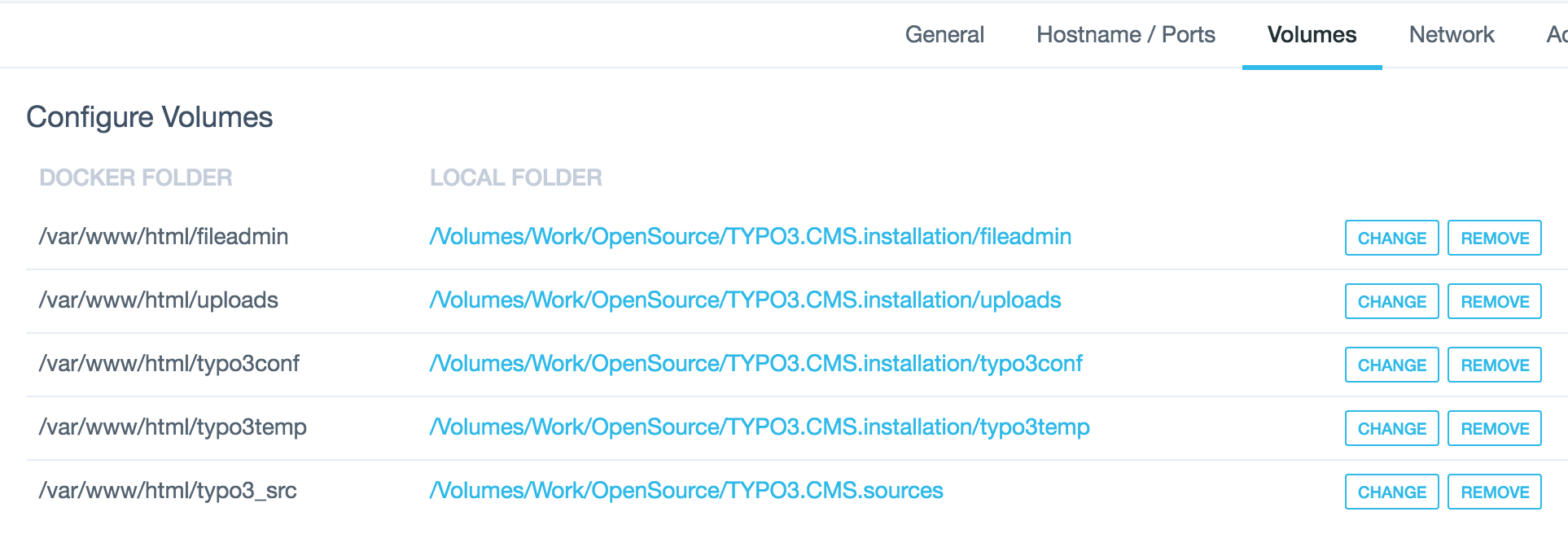Screen dimensions: 1568x547
Task: Open the local uploads folder link
Action: pyautogui.click(x=745, y=300)
